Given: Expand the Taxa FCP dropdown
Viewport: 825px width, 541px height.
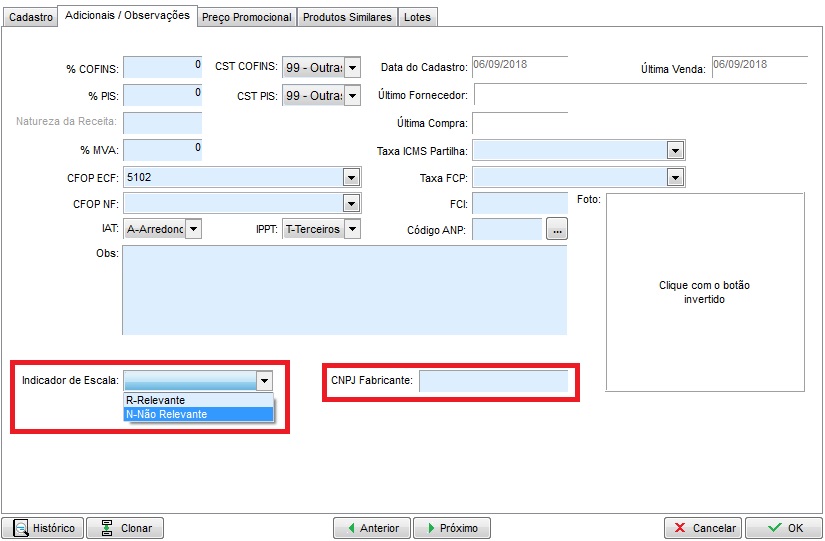Looking at the screenshot, I should 676,177.
